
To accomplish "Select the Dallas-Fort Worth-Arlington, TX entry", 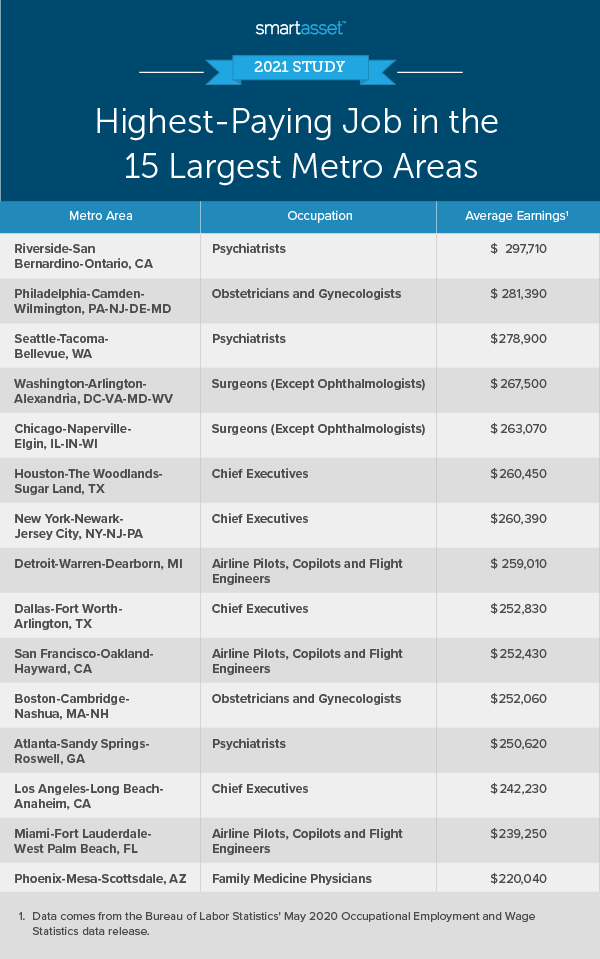I will [67, 616].
